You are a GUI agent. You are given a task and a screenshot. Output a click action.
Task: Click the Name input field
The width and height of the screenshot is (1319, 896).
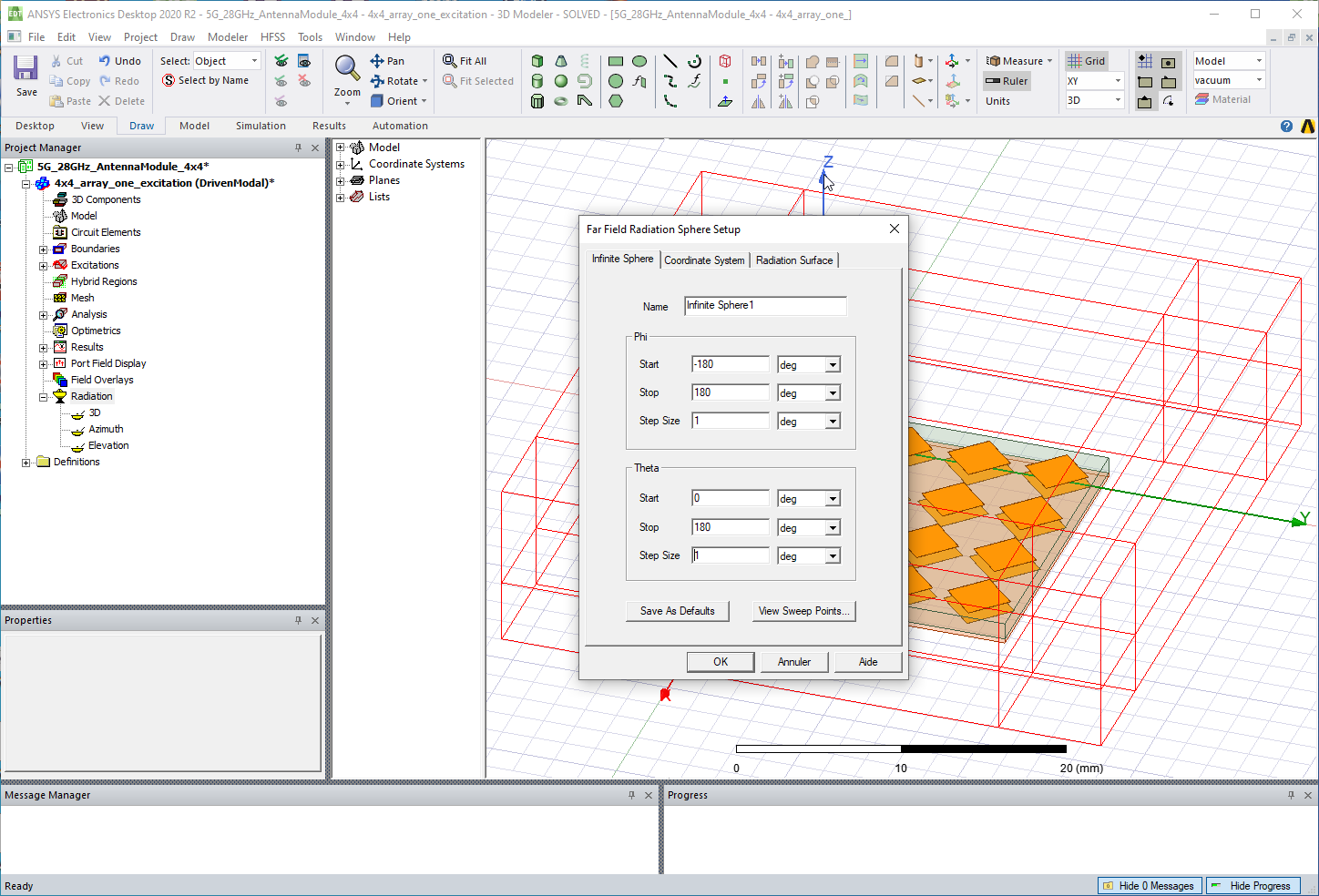765,306
